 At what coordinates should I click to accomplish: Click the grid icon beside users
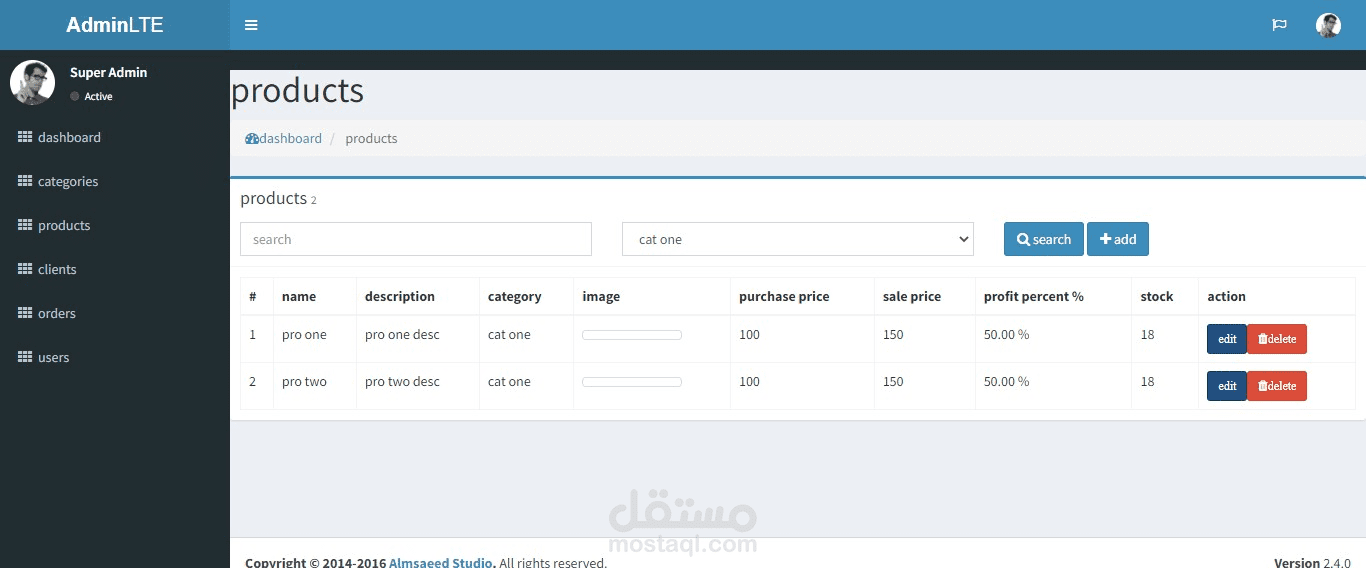point(25,357)
